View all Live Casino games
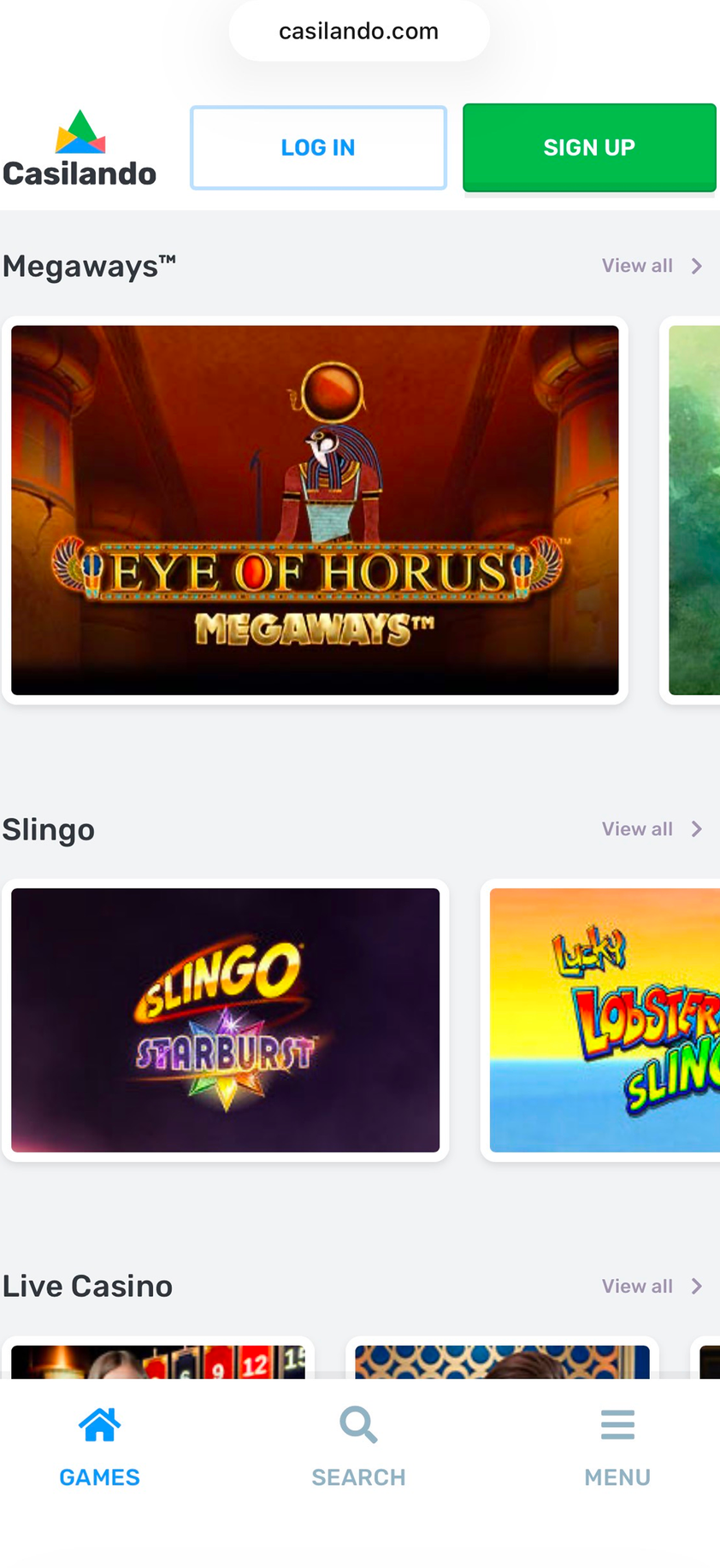The height and width of the screenshot is (1568, 720). (x=637, y=1286)
